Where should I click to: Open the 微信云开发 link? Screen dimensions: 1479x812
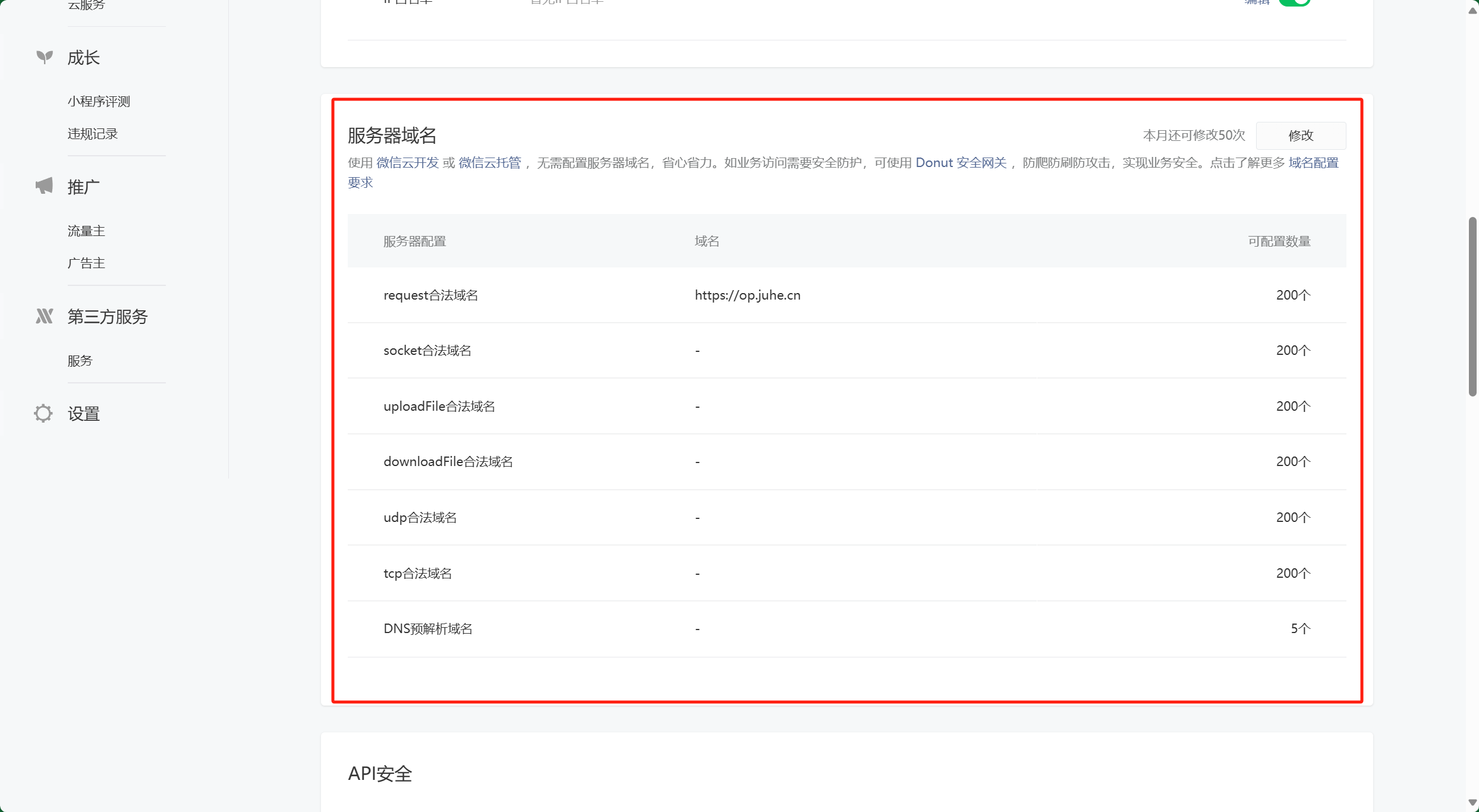tap(407, 162)
